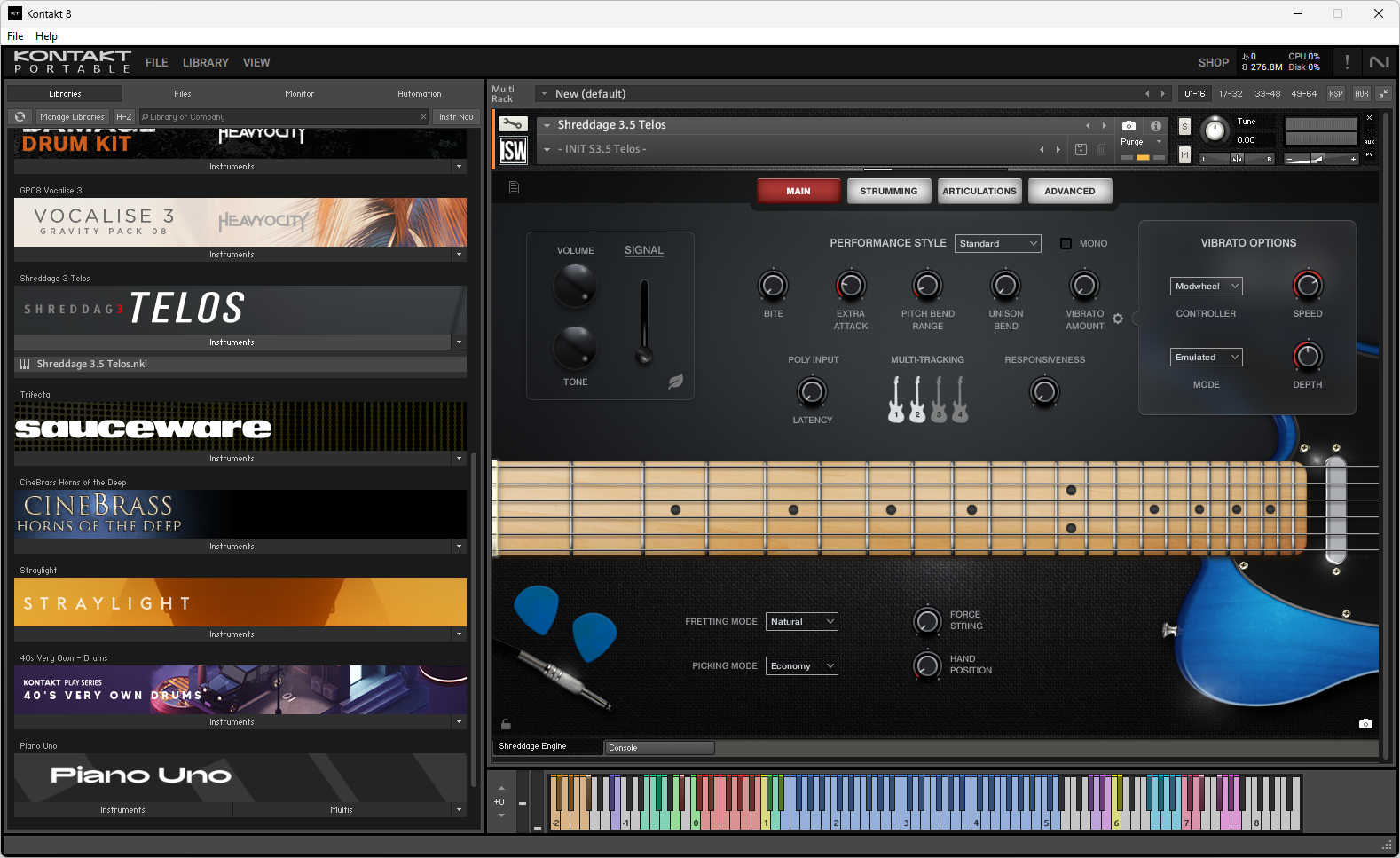Open the Fretting Mode Natural dropdown

click(x=802, y=622)
